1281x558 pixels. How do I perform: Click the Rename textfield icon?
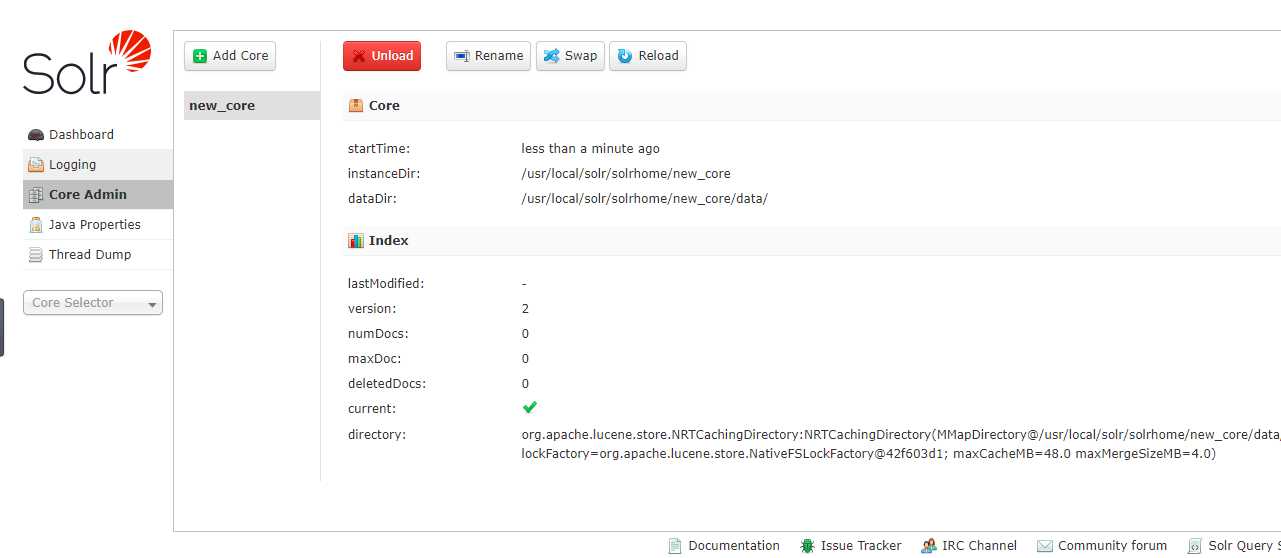click(x=462, y=56)
